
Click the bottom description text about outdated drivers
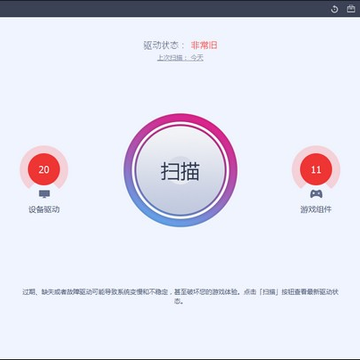[180, 296]
